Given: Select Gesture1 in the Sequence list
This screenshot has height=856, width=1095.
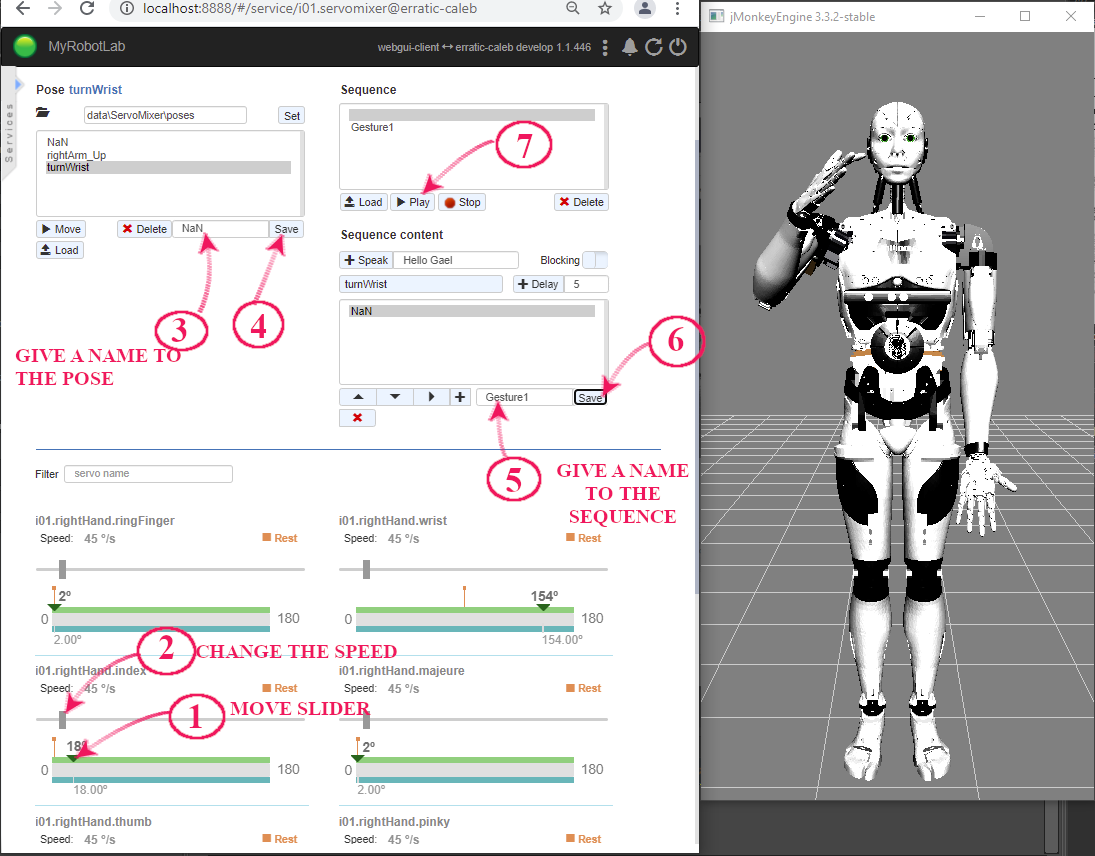Looking at the screenshot, I should pos(372,128).
